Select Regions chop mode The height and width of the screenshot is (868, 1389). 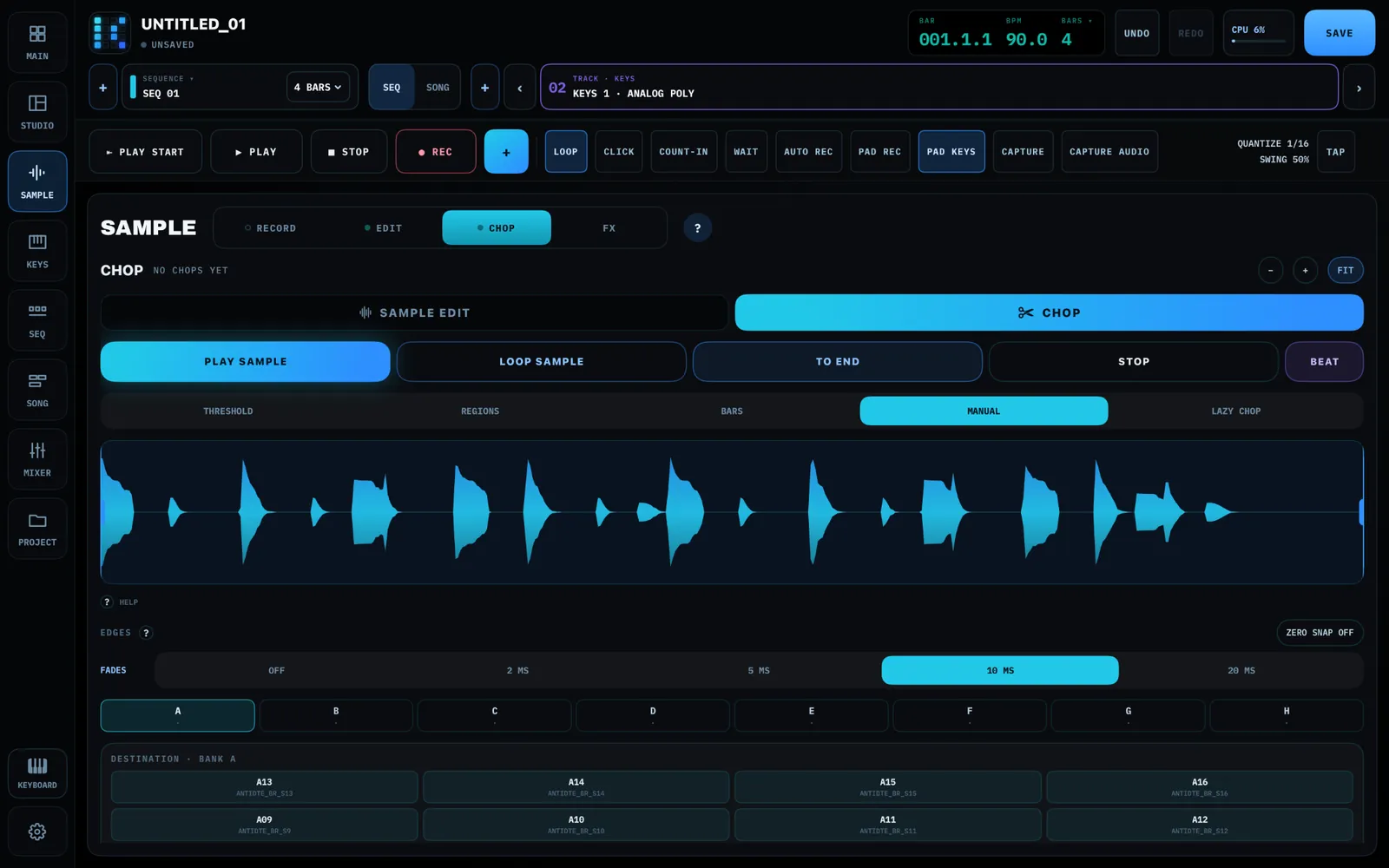(480, 411)
